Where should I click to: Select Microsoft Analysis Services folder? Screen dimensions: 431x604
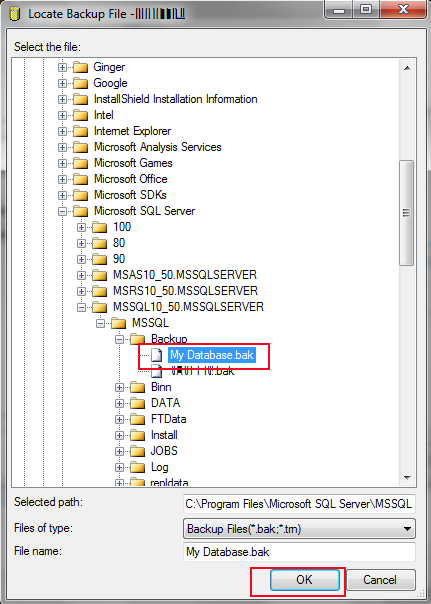point(158,147)
